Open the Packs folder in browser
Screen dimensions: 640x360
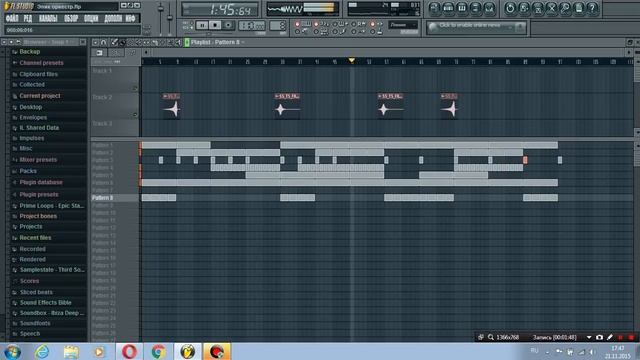pos(28,171)
